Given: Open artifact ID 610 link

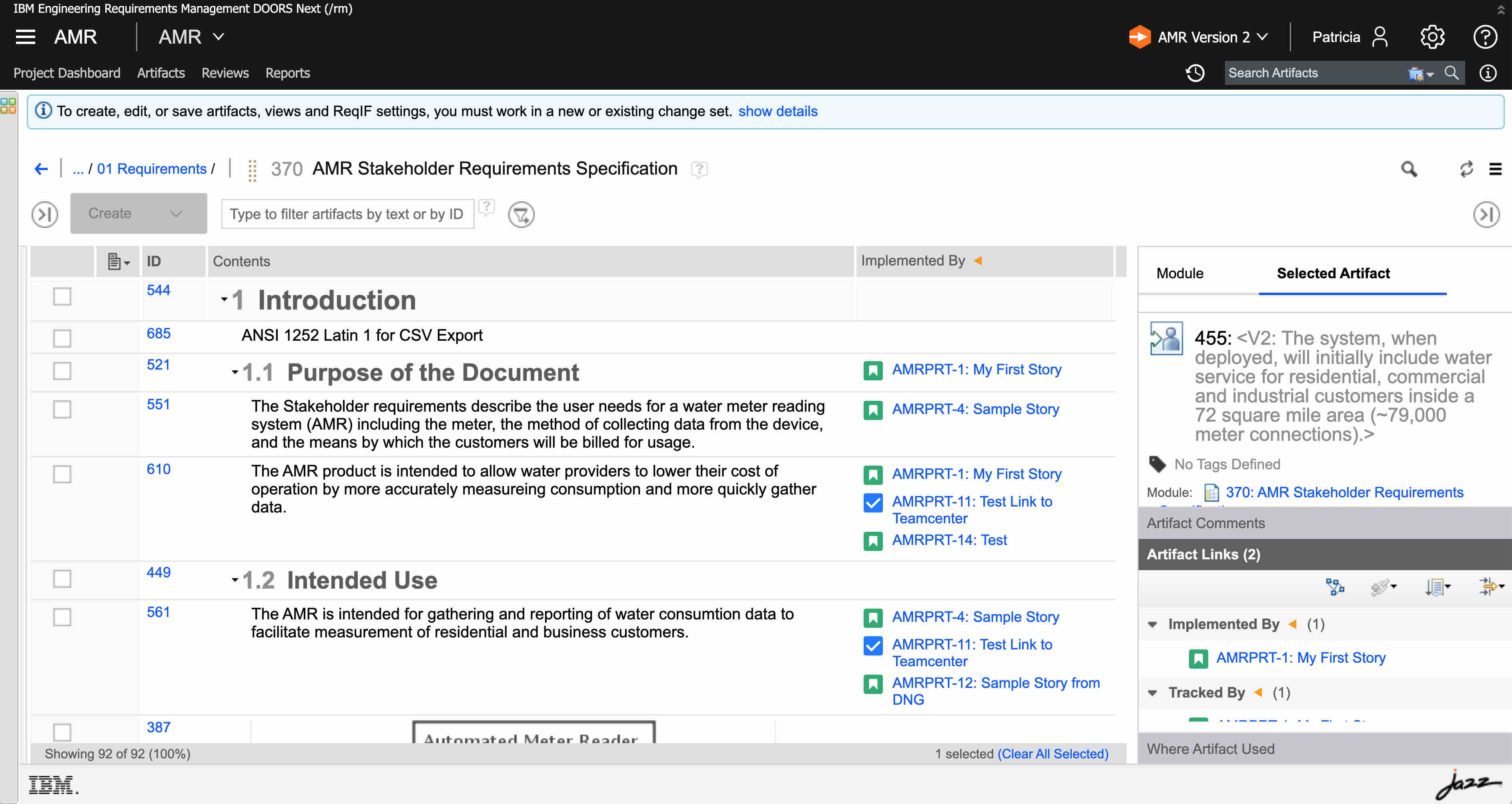Looking at the screenshot, I should coord(158,469).
